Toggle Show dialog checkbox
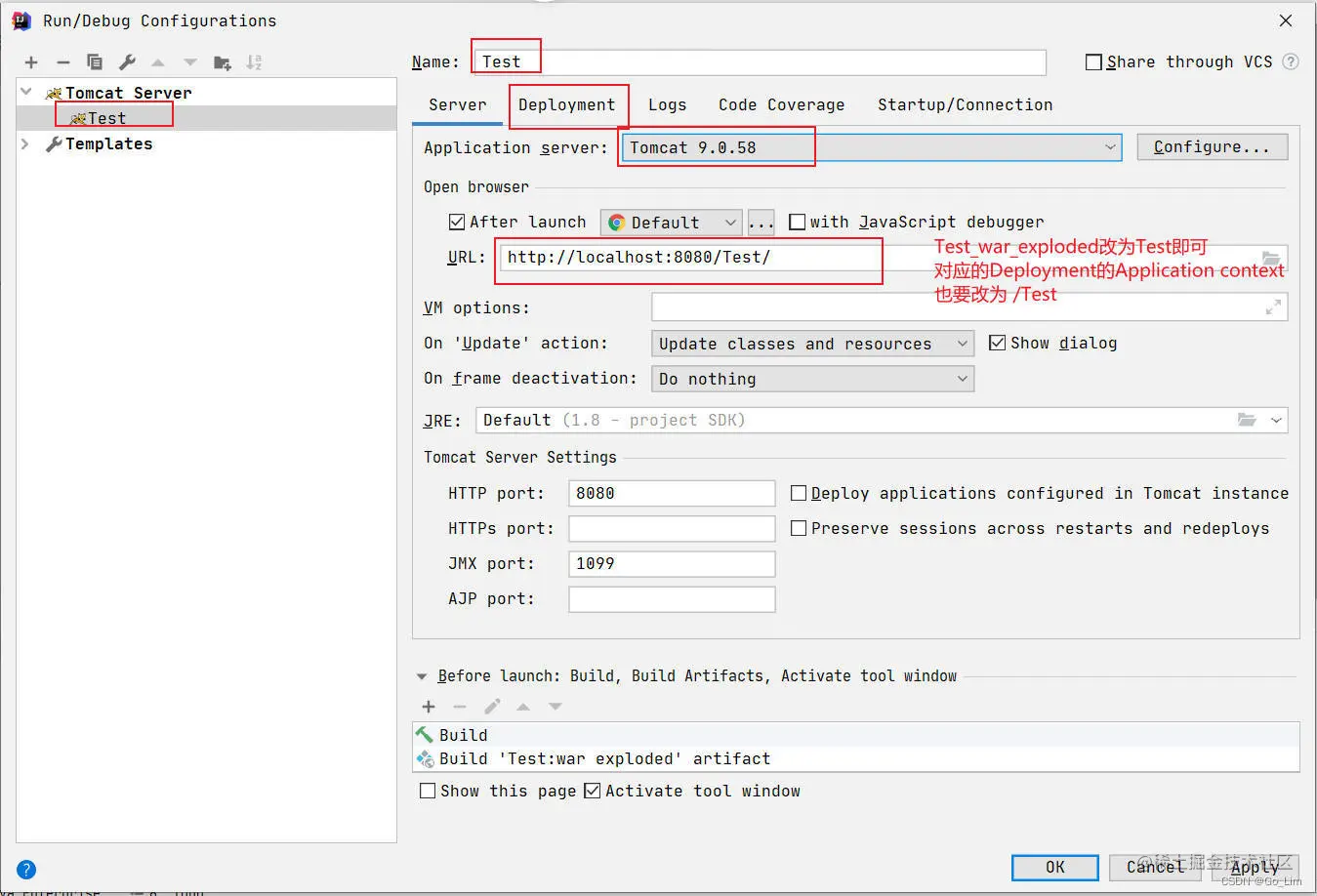 (x=997, y=343)
